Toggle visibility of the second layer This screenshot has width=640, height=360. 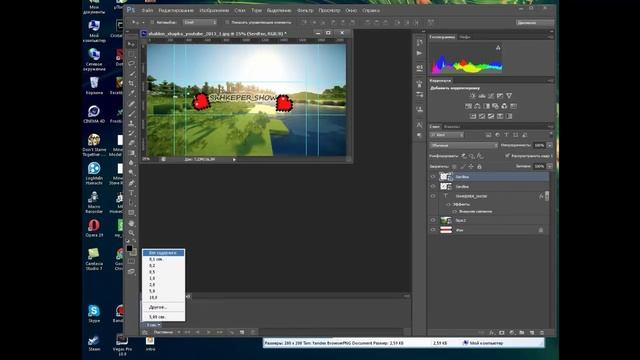[433, 187]
